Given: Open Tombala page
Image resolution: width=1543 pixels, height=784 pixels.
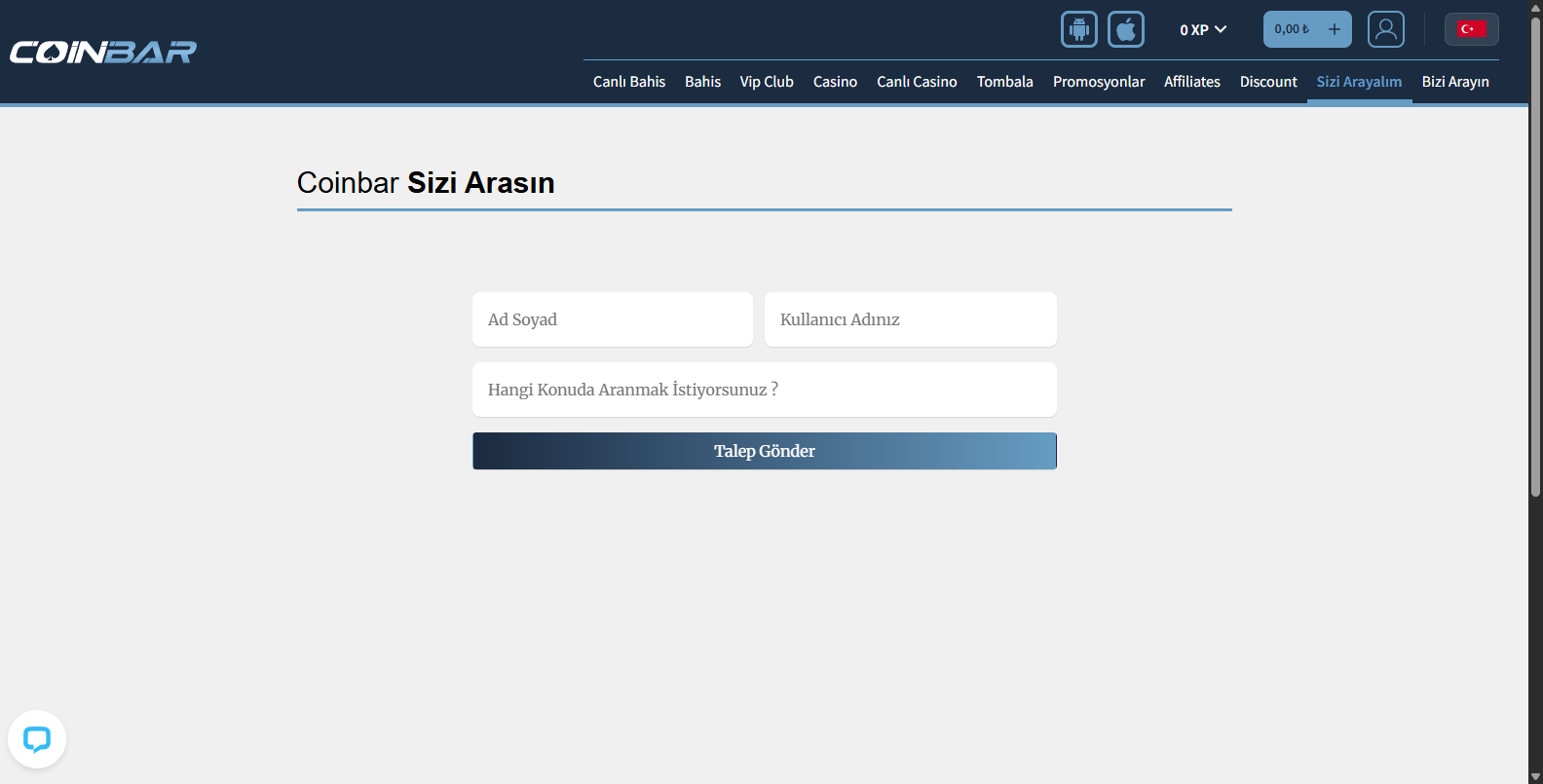Looking at the screenshot, I should tap(1005, 82).
